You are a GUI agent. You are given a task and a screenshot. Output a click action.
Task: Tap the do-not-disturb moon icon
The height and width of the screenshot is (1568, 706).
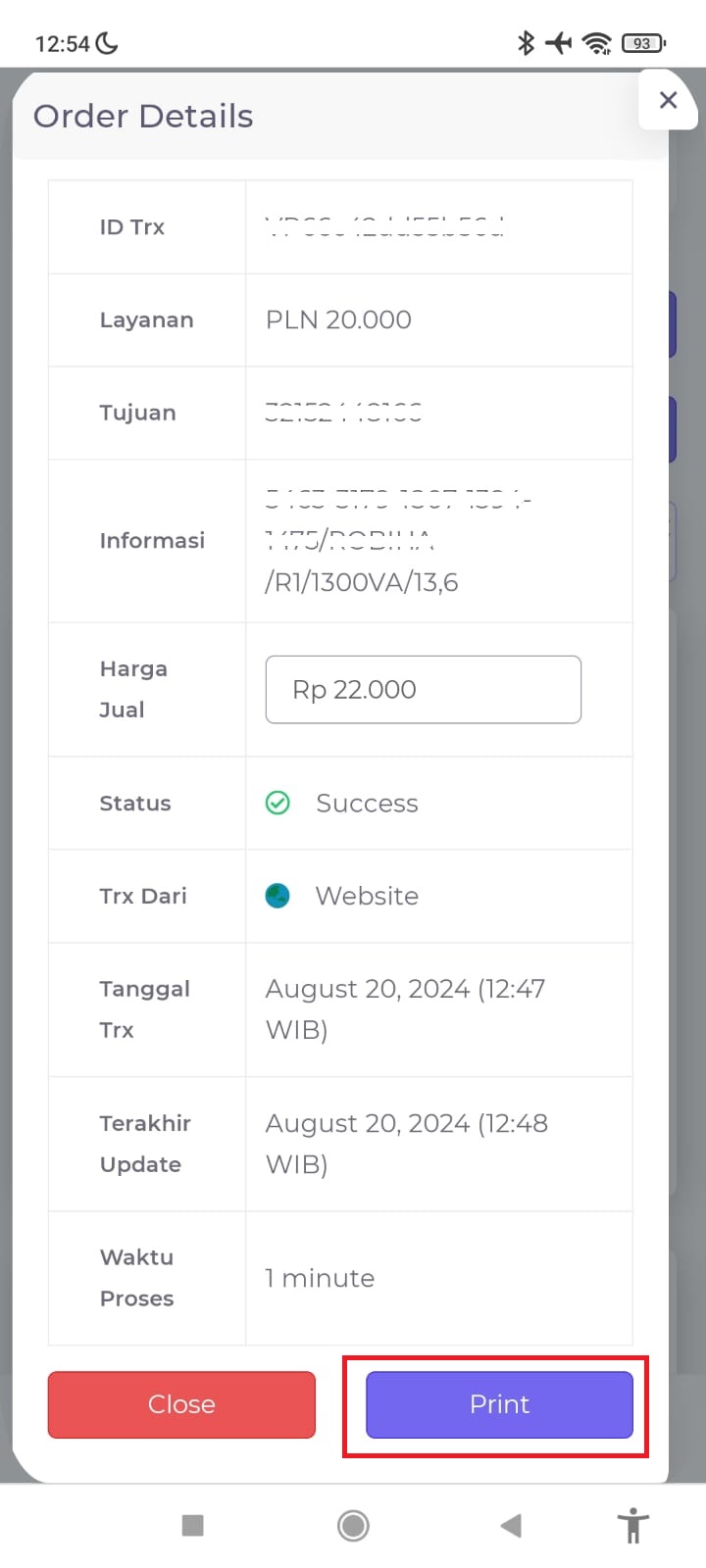[x=107, y=43]
